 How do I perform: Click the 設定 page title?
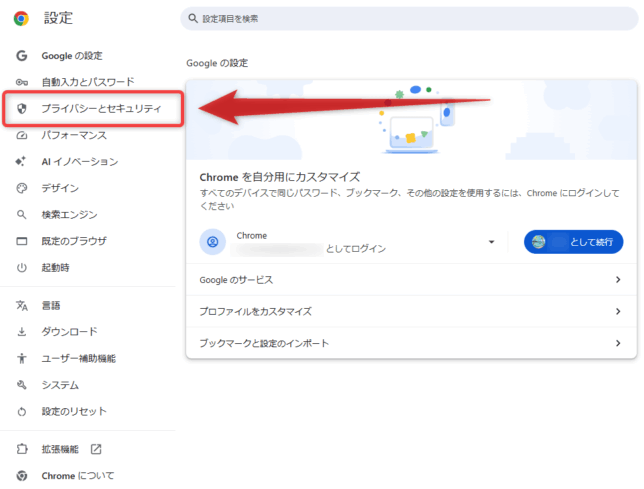[x=58, y=18]
